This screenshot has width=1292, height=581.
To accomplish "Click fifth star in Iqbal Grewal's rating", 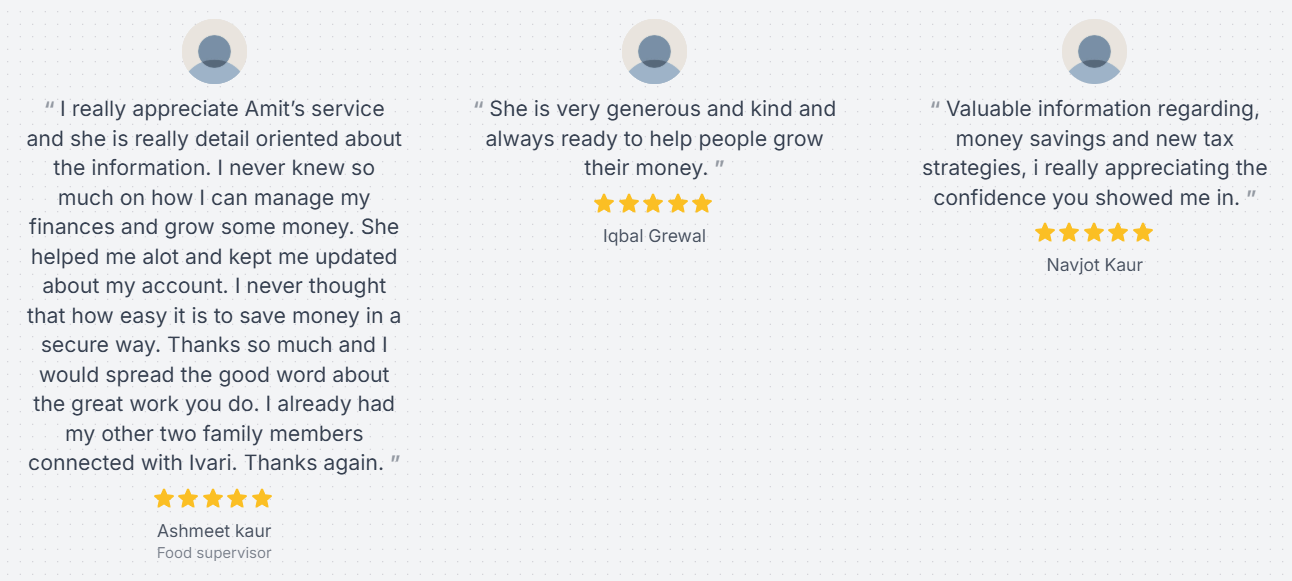I will tap(702, 204).
